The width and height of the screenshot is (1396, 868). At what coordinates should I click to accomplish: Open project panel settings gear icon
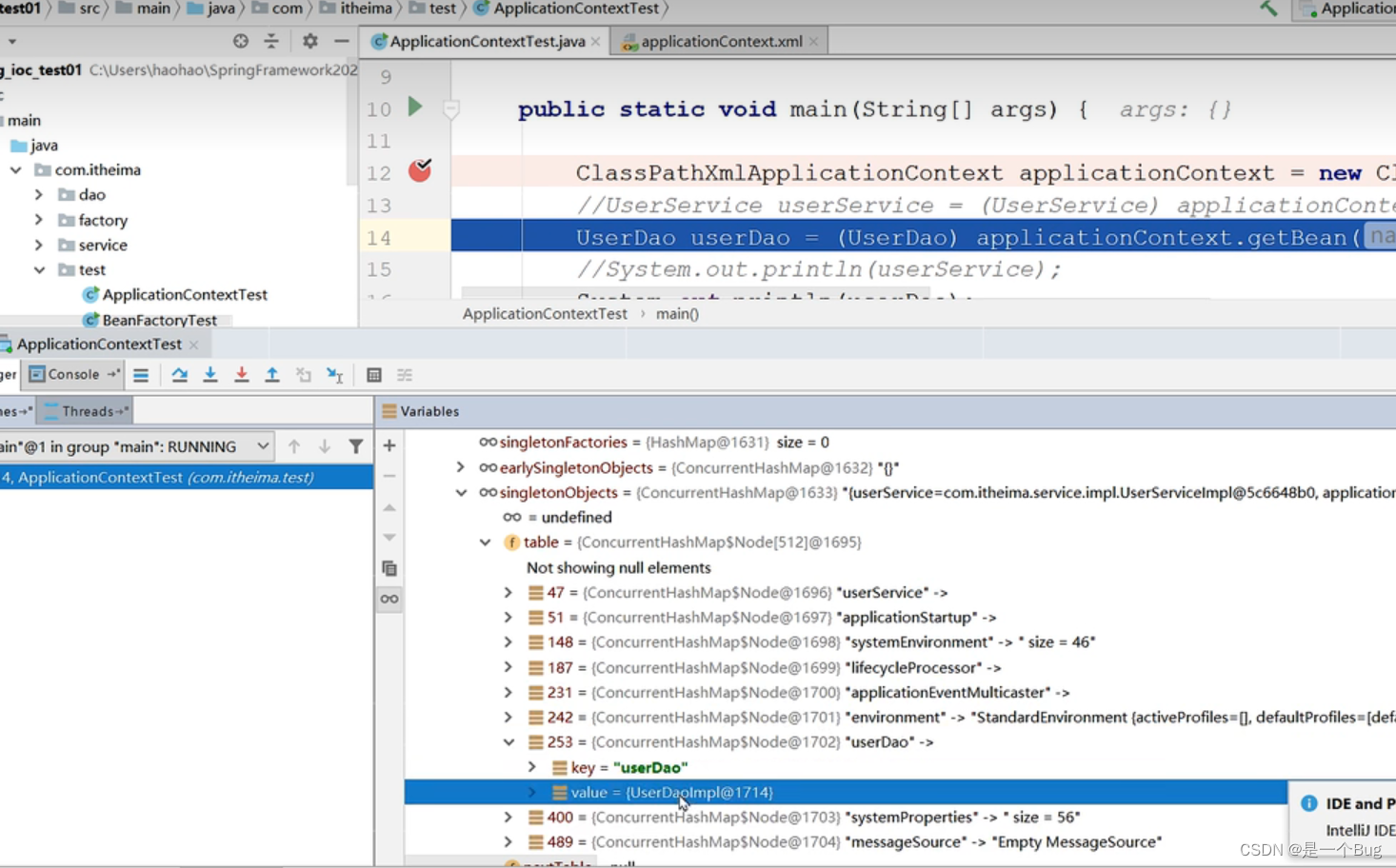[309, 41]
